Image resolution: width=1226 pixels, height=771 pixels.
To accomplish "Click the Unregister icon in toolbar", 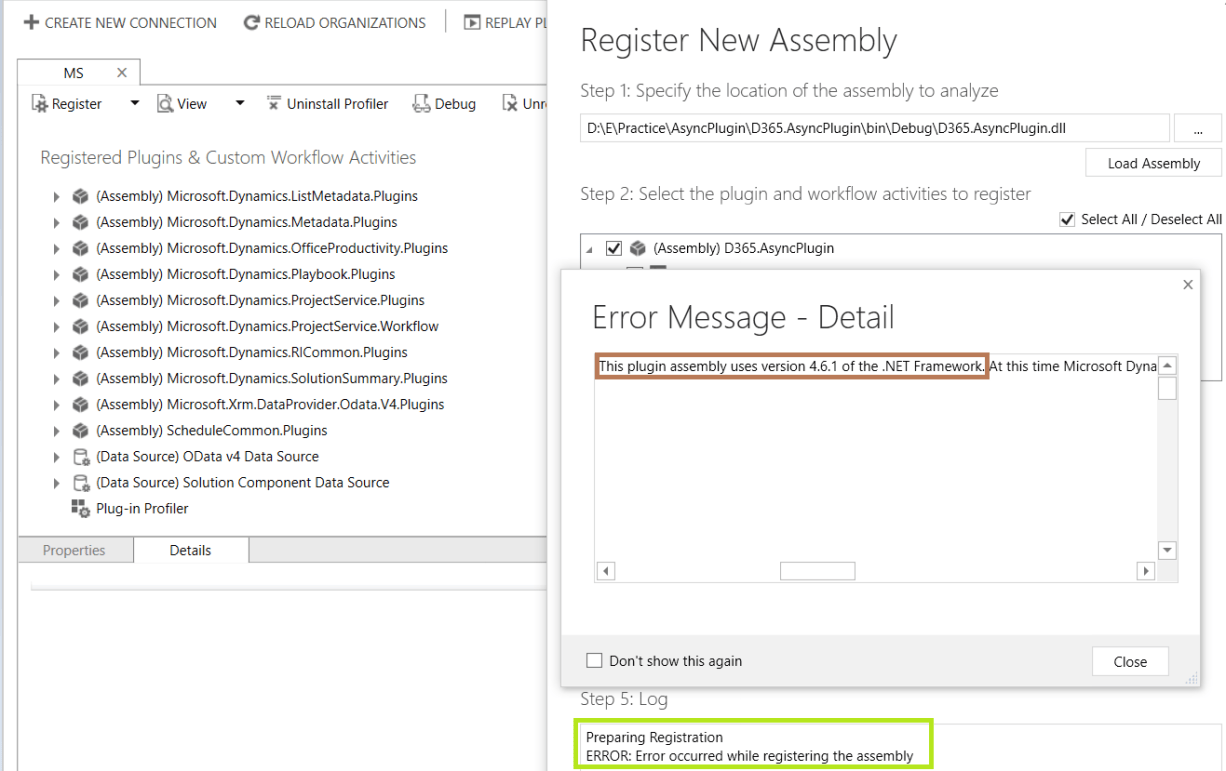I will pos(510,104).
